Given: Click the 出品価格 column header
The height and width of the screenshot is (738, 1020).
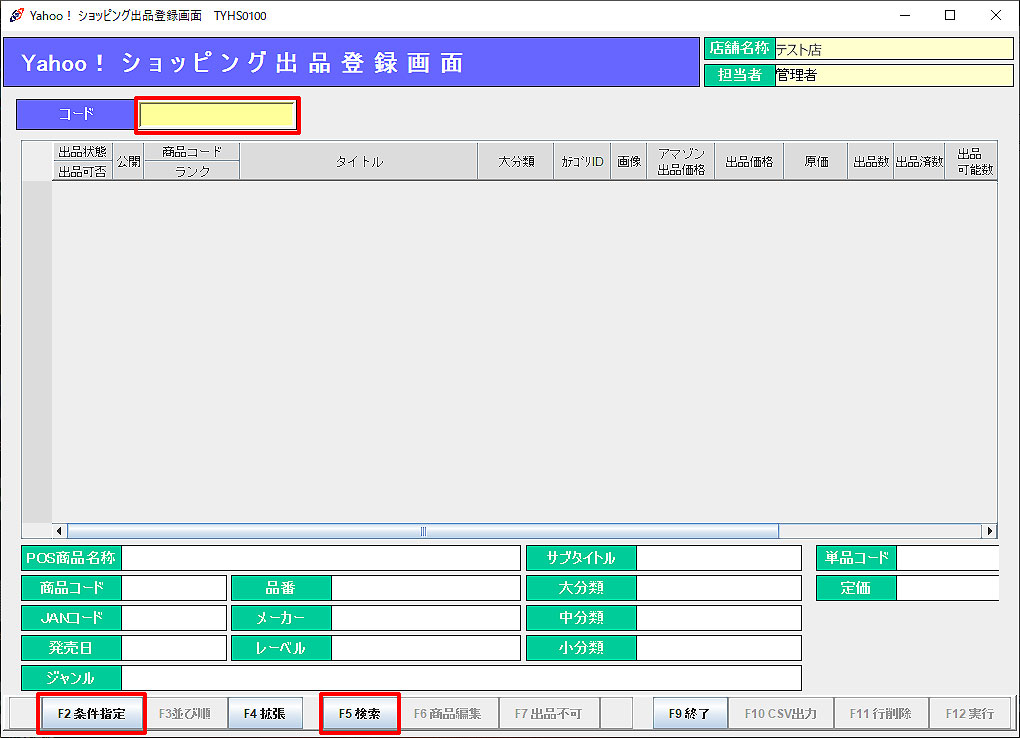Looking at the screenshot, I should [748, 161].
